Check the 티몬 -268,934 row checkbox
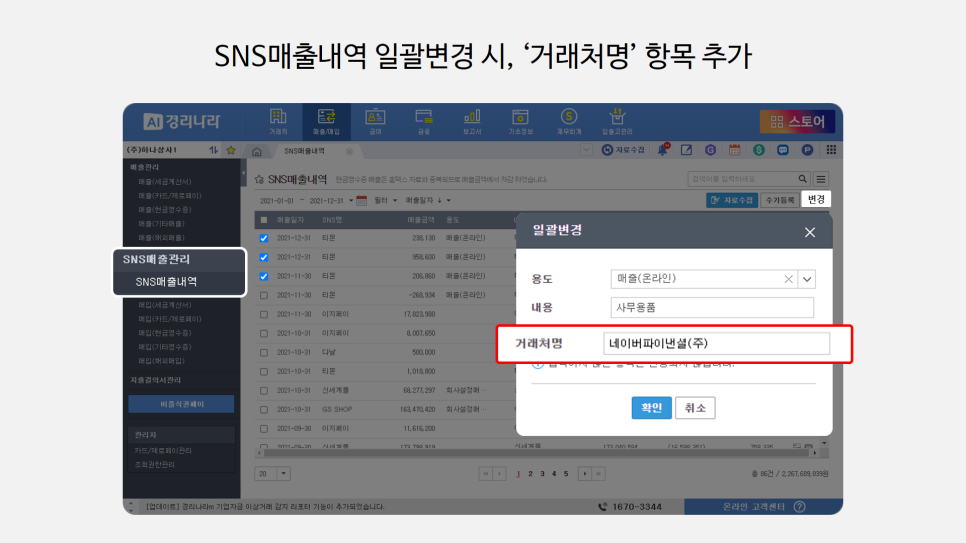Viewport: 966px width, 543px height. coord(264,295)
